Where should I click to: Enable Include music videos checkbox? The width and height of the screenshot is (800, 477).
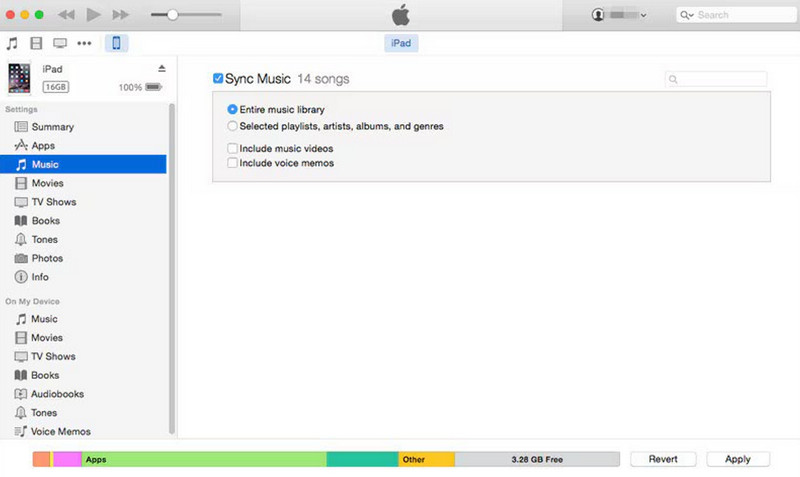coord(232,148)
